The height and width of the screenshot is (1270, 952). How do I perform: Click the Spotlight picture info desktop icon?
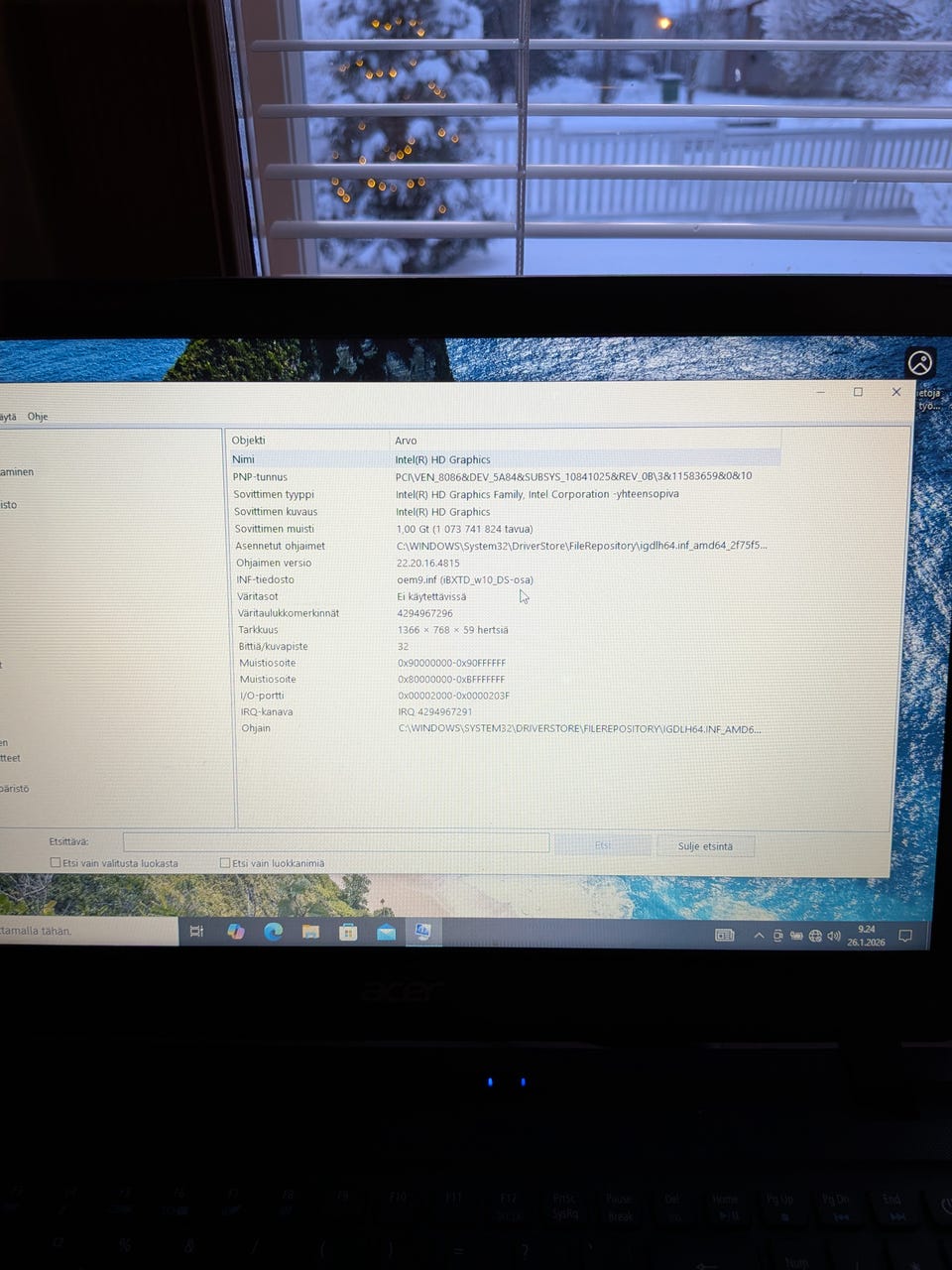(x=921, y=363)
